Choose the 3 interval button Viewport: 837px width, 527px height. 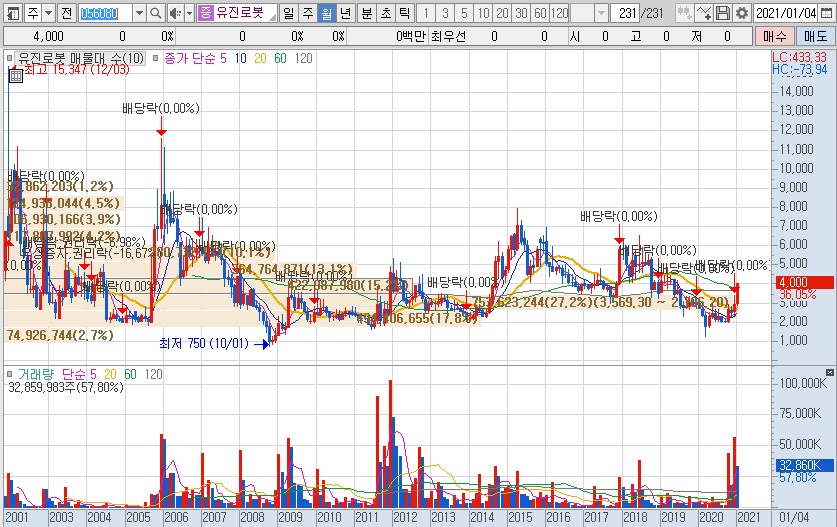[x=445, y=13]
